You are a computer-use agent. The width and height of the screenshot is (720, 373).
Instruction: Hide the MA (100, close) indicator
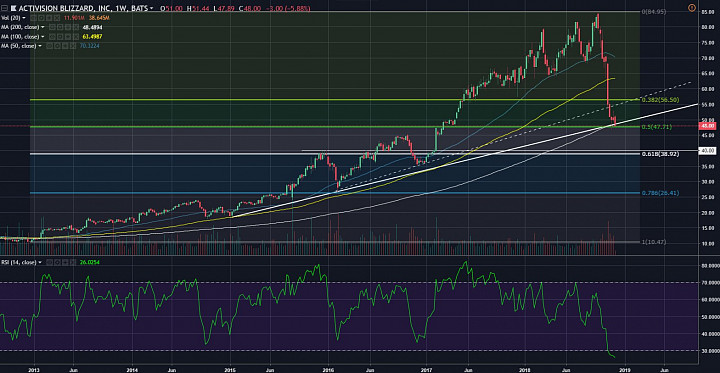click(52, 37)
